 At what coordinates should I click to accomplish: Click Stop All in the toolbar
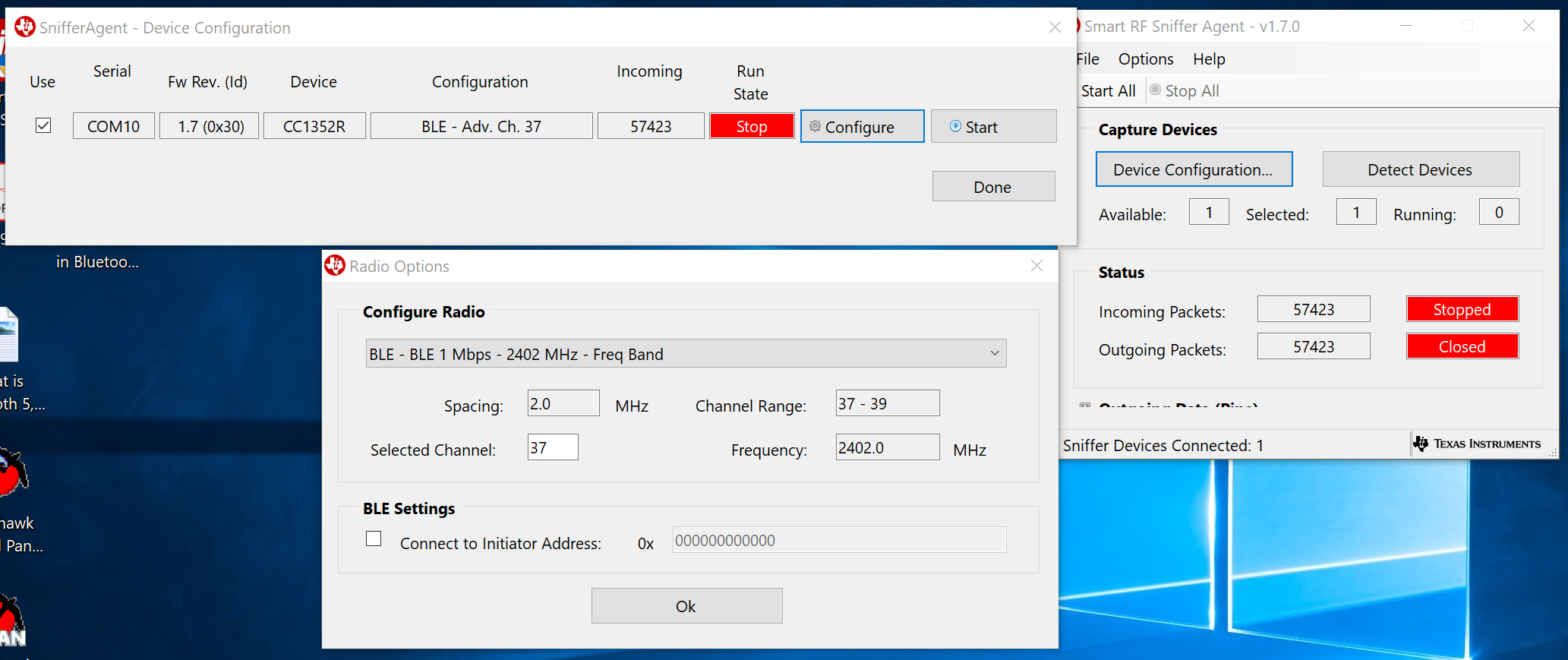pyautogui.click(x=1185, y=91)
